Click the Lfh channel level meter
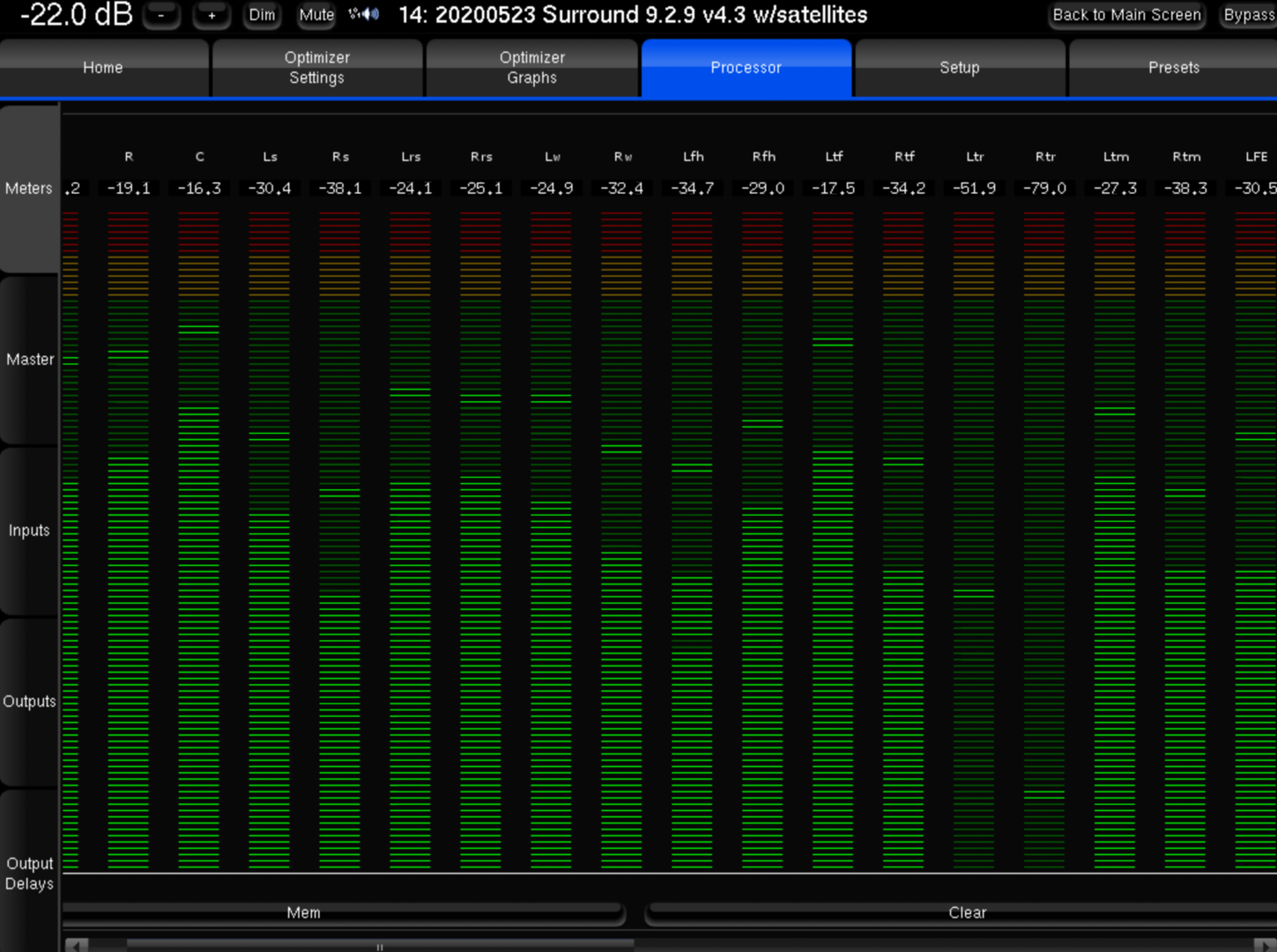The height and width of the screenshot is (952, 1277). pos(692,540)
